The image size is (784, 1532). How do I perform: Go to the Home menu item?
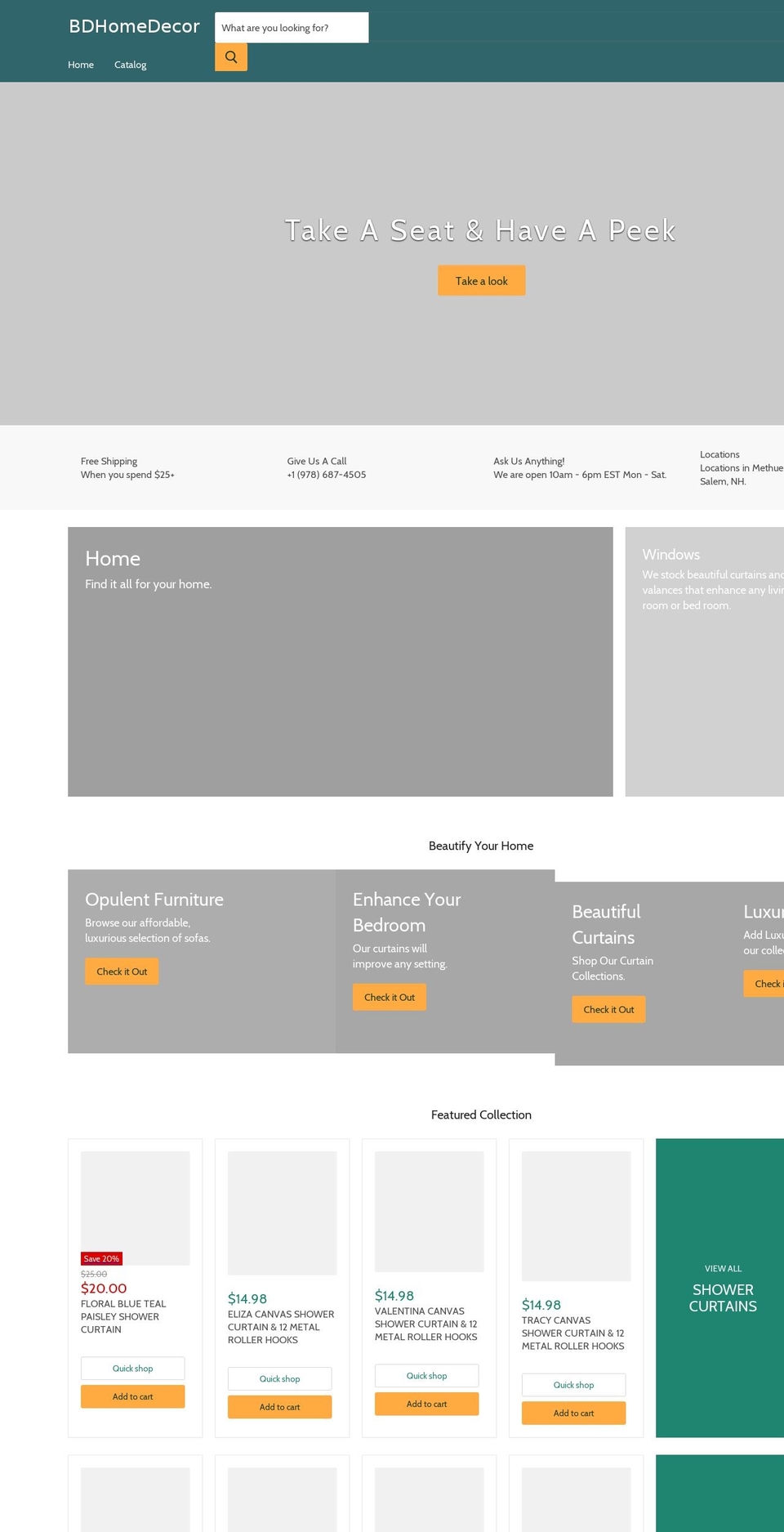pyautogui.click(x=81, y=65)
